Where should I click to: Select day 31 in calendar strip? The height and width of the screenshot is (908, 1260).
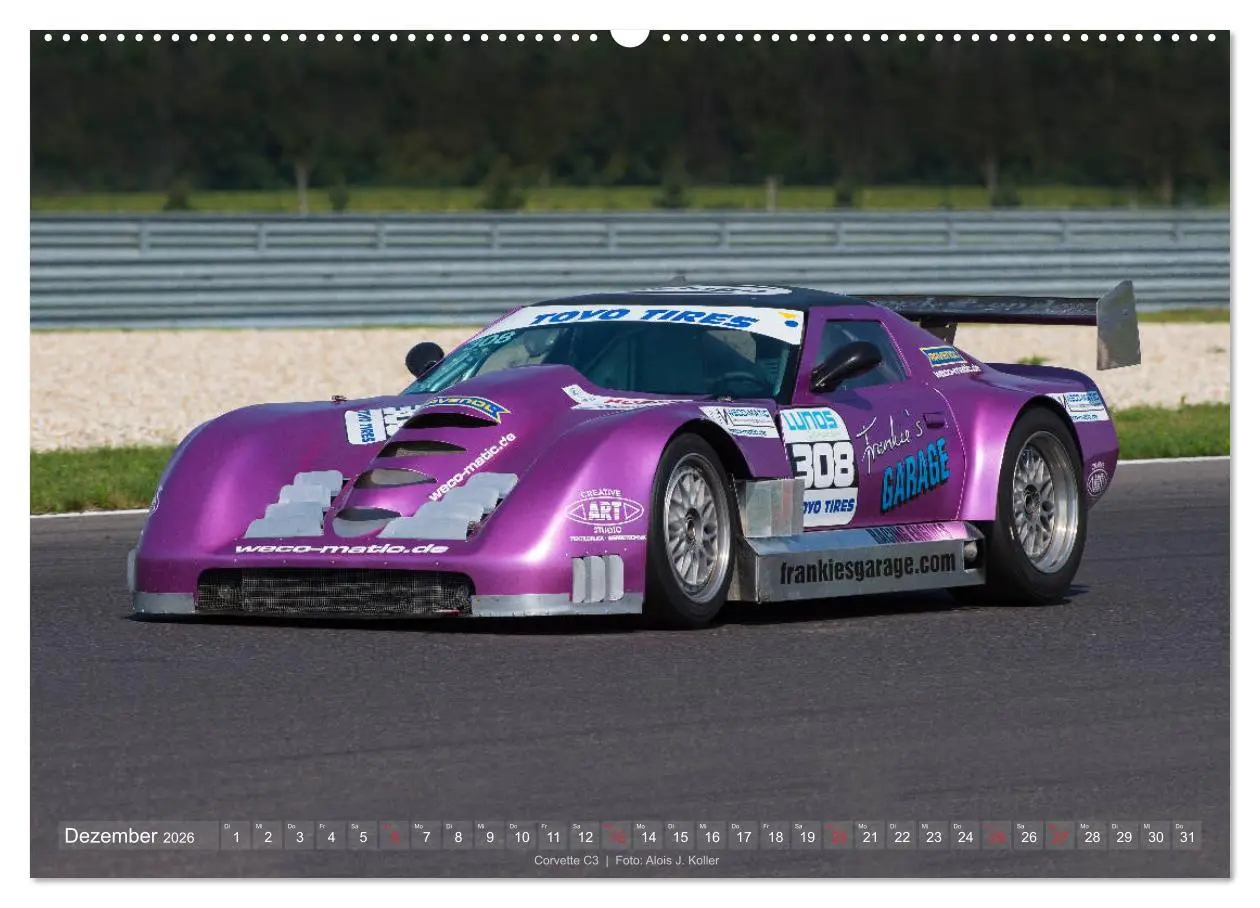(1187, 836)
